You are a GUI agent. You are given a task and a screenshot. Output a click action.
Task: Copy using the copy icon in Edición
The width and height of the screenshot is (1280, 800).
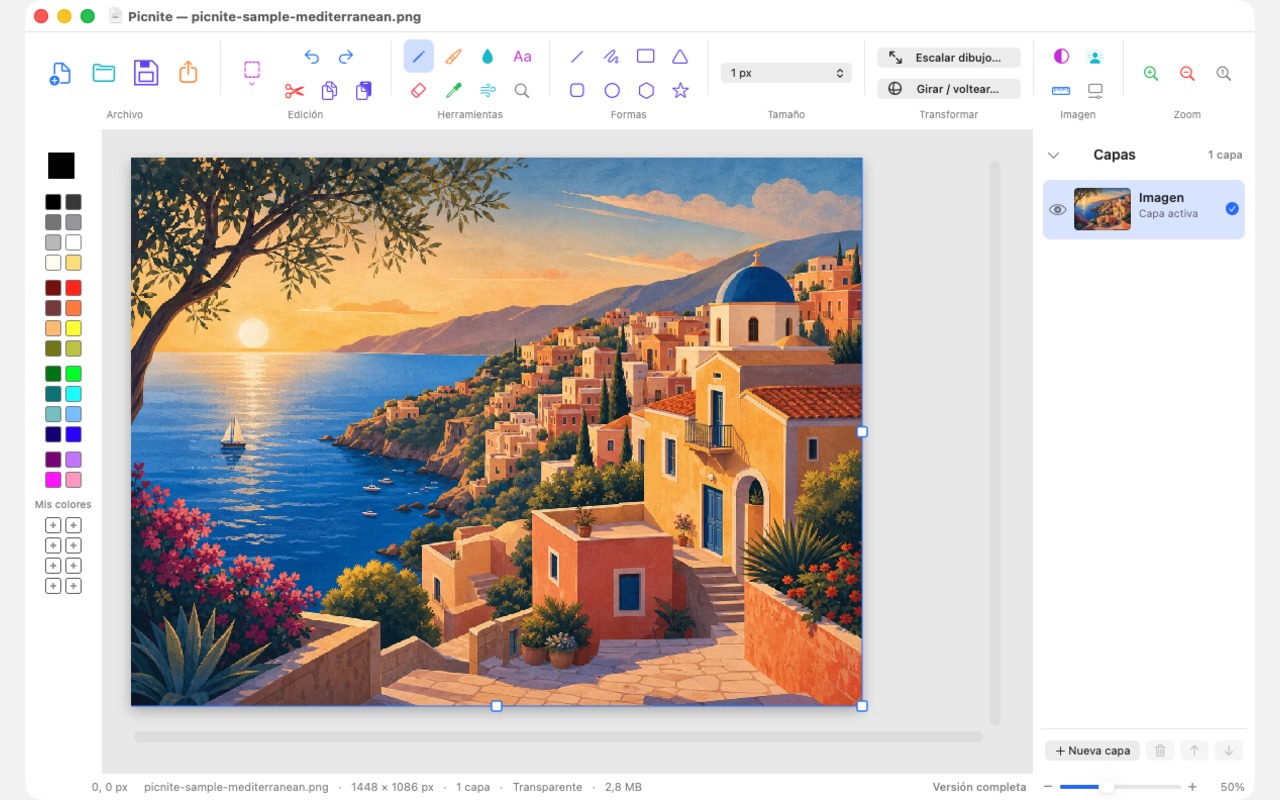pyautogui.click(x=329, y=91)
